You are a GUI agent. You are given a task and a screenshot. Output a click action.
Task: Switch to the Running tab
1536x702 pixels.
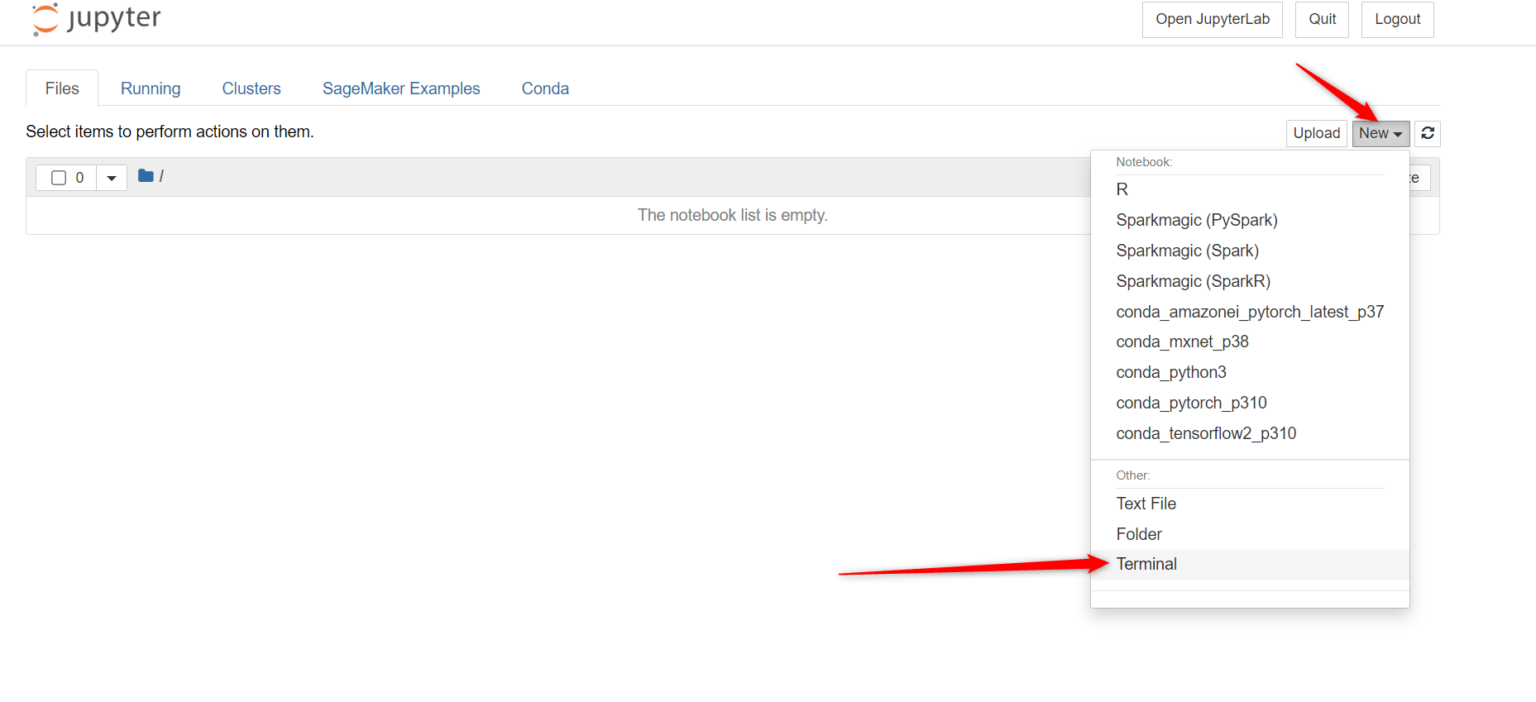150,88
